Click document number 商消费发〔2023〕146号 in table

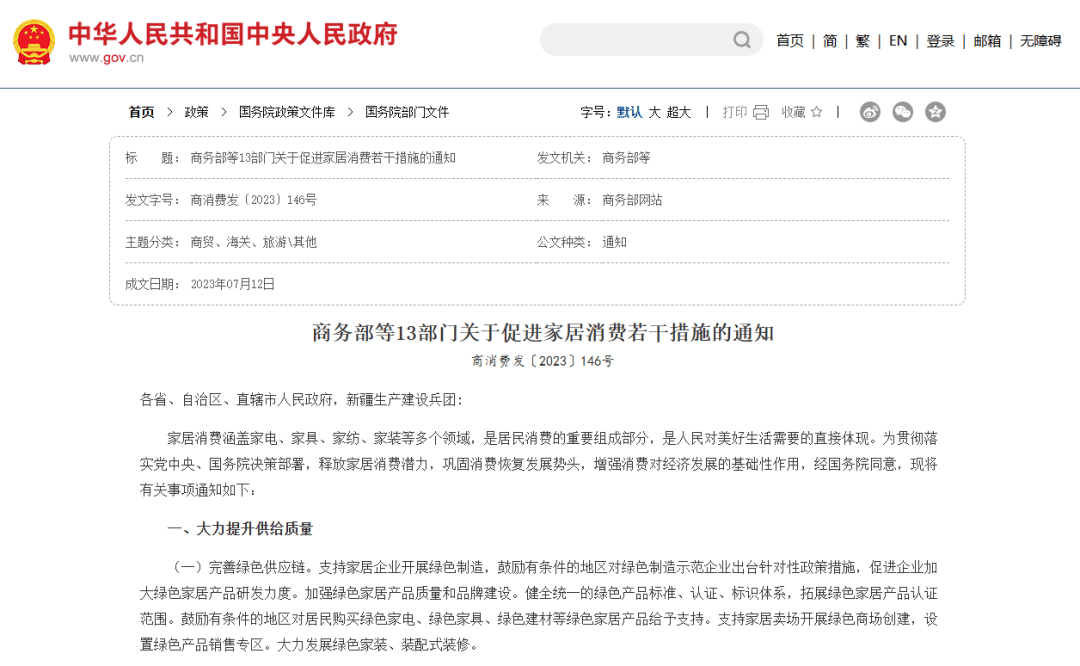(253, 200)
